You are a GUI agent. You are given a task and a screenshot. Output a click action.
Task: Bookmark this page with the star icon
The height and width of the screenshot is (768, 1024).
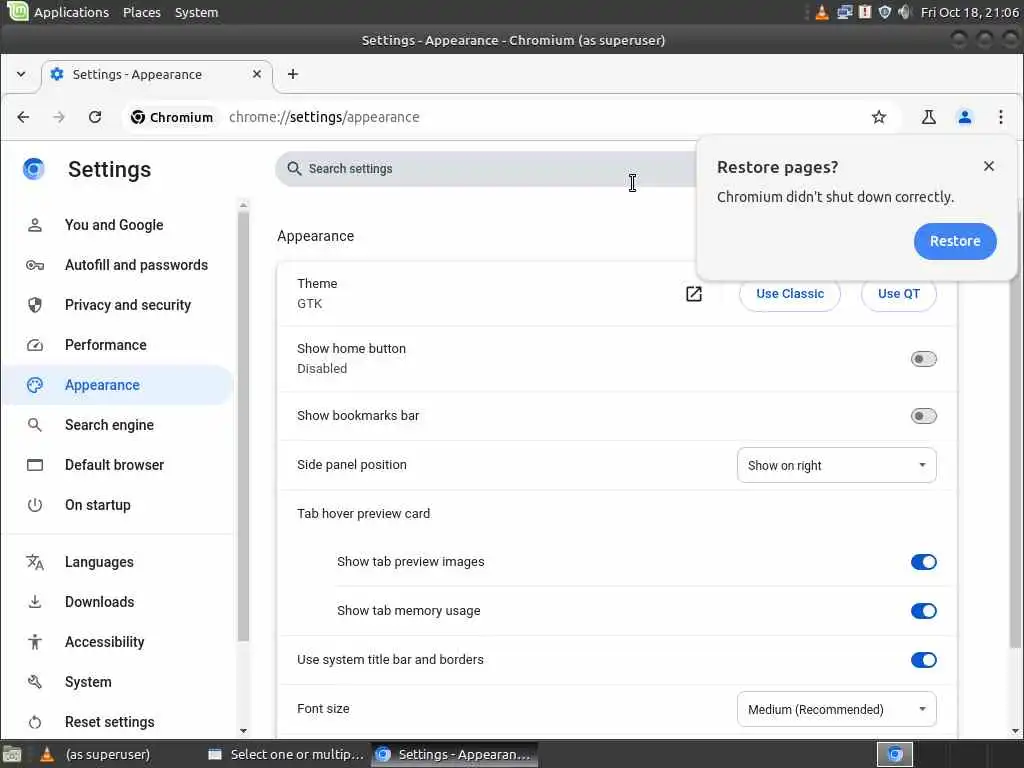point(878,117)
